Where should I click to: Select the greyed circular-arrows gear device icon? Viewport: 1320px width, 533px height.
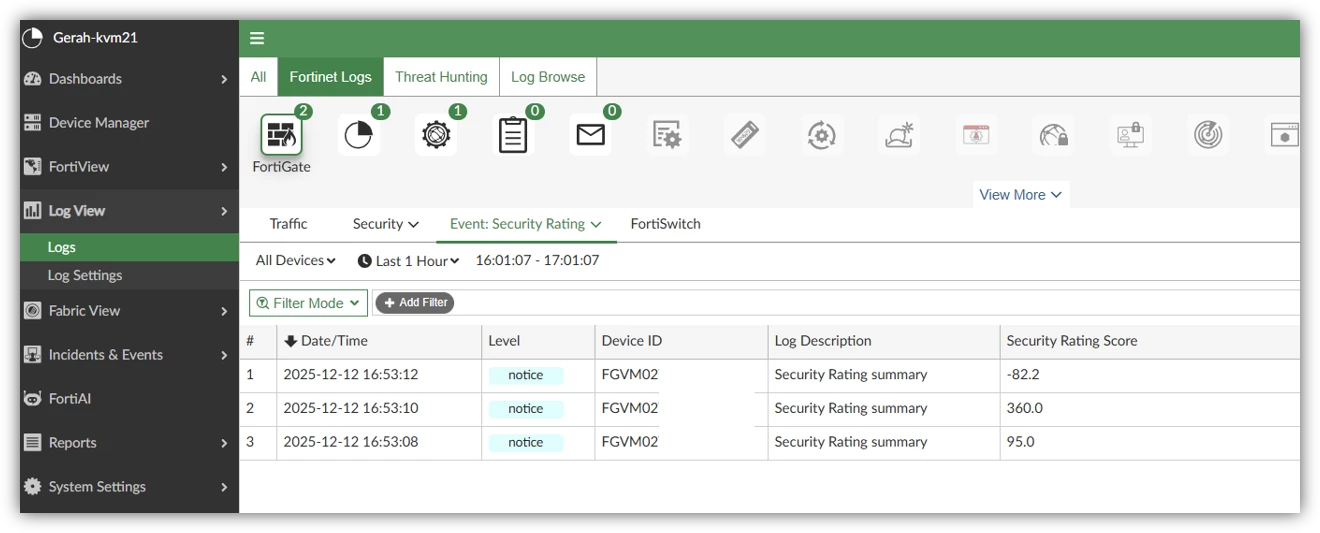coord(821,135)
